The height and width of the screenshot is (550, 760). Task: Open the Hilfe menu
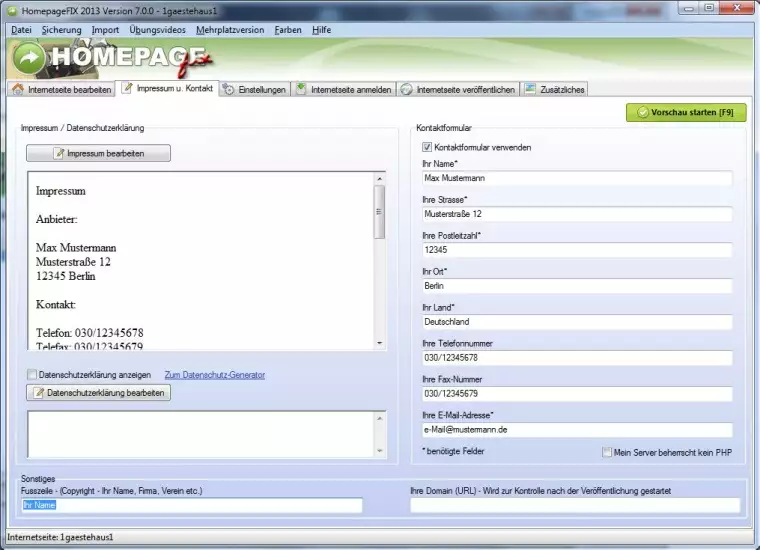(x=321, y=30)
